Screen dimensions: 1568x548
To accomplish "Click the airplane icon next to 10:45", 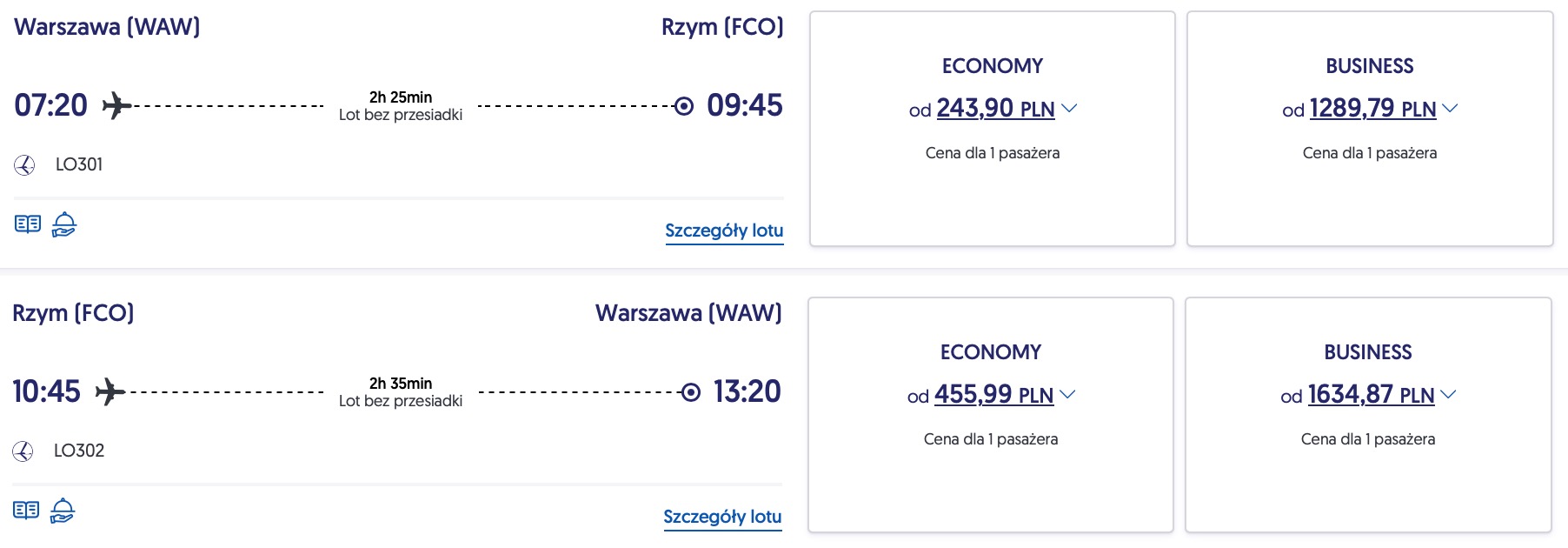I will click(x=110, y=392).
